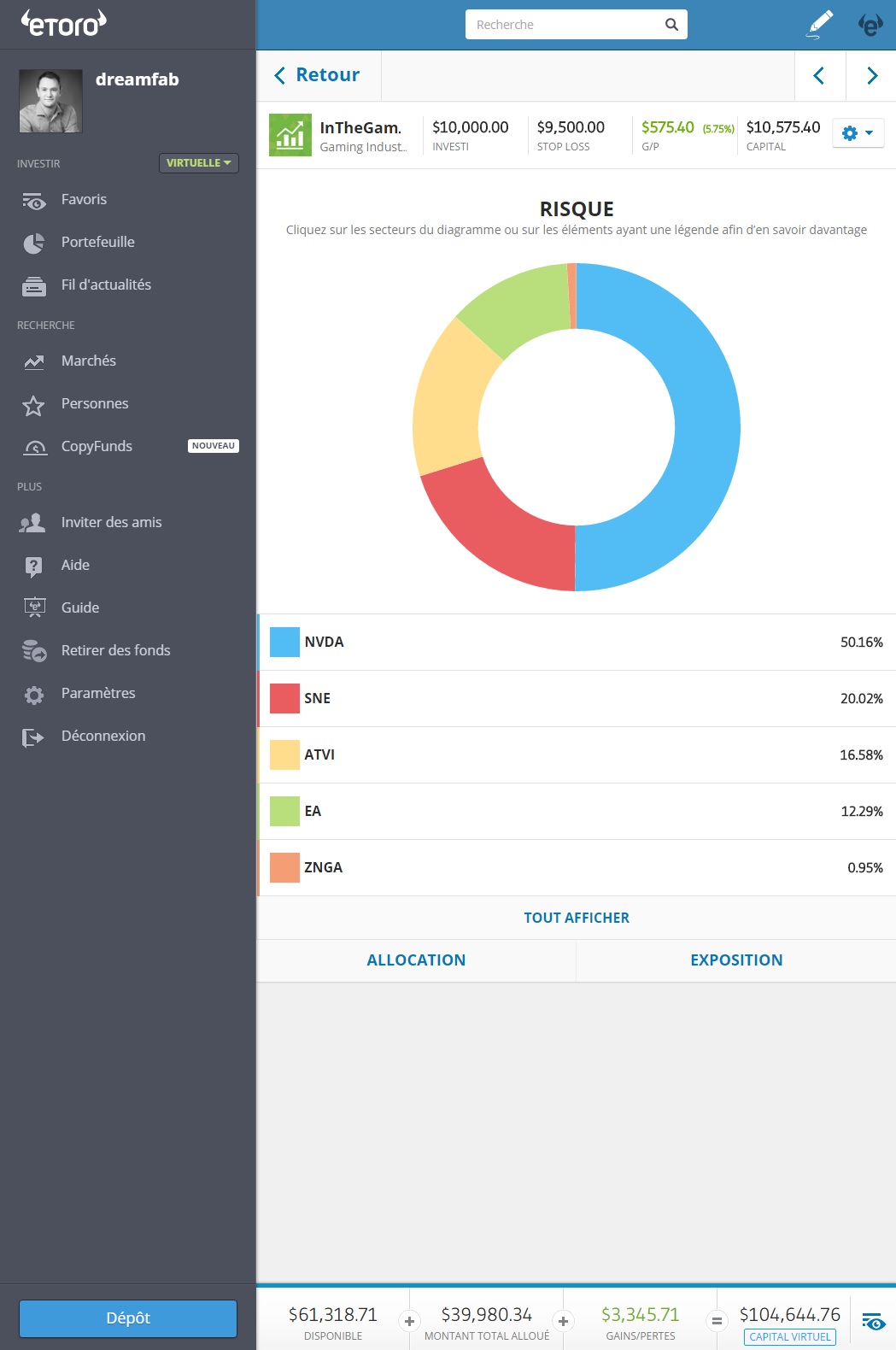Open Favoris watchlist from sidebar
Screen dimensions: 896x1350
[x=84, y=200]
